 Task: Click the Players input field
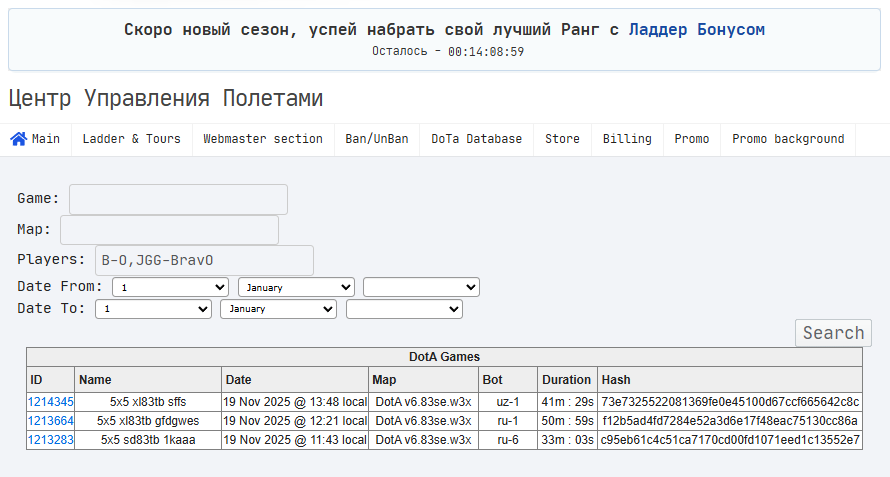204,261
